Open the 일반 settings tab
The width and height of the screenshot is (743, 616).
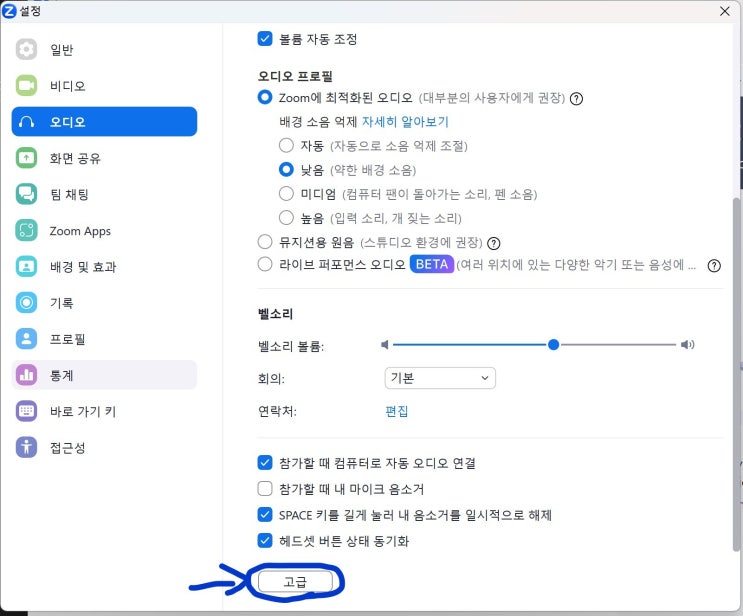pyautogui.click(x=104, y=49)
